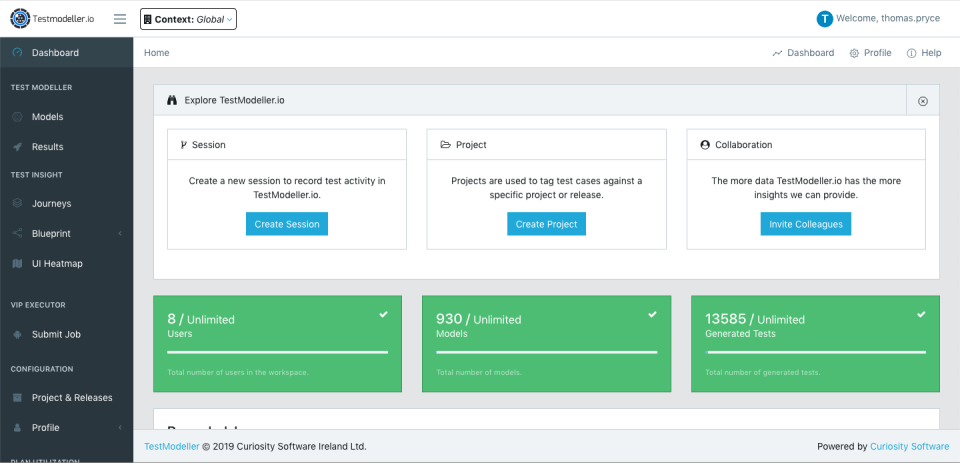Screen dimensions: 960x463
Task: Open Models in the sidebar
Action: click(47, 117)
